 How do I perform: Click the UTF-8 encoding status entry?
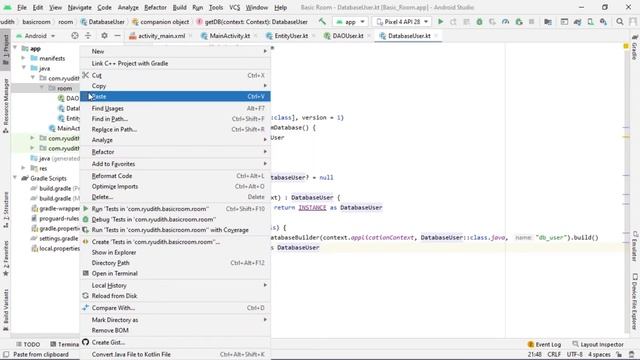pos(574,354)
